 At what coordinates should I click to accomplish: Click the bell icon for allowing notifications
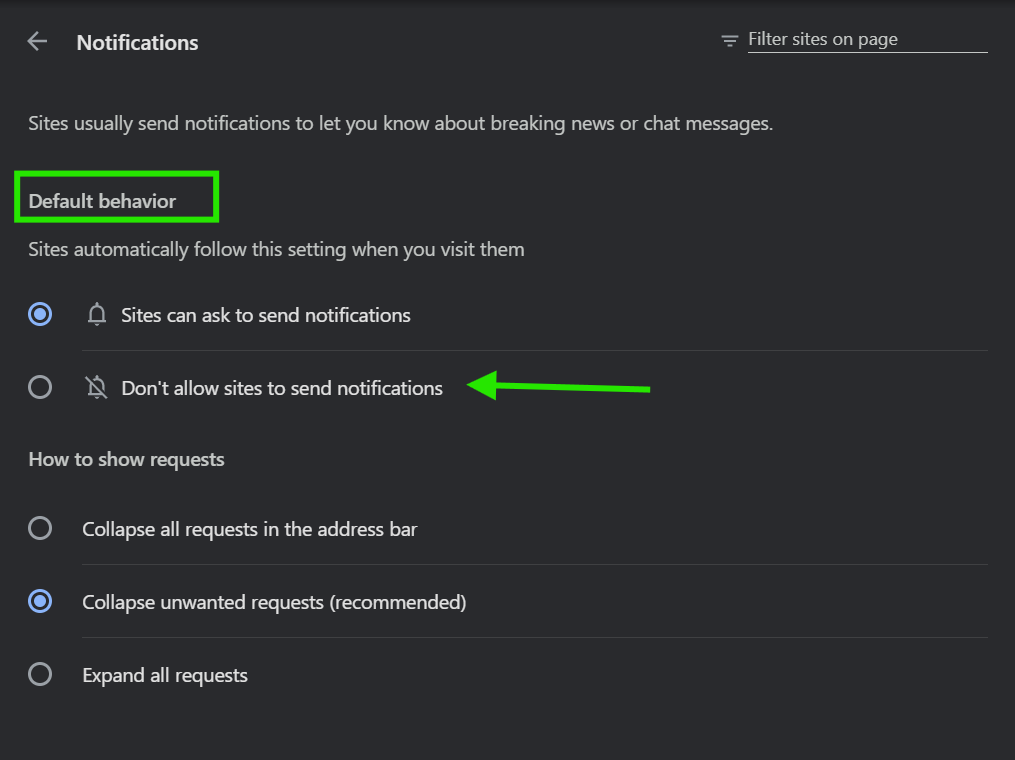coord(97,315)
